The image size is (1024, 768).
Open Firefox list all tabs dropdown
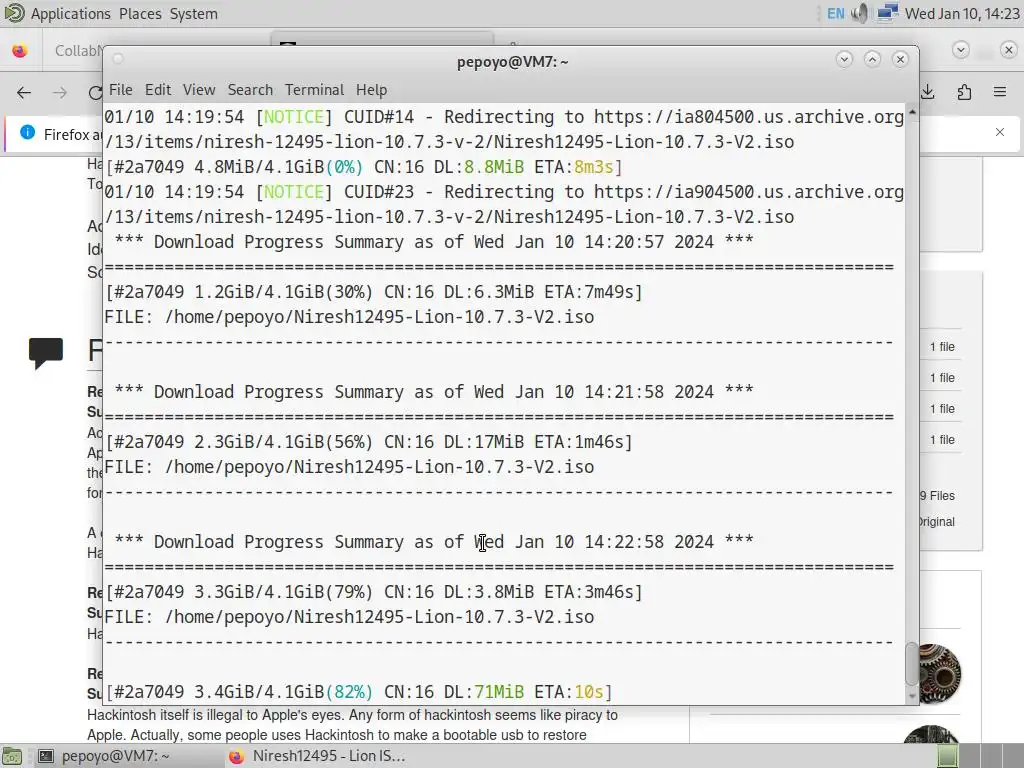961,50
